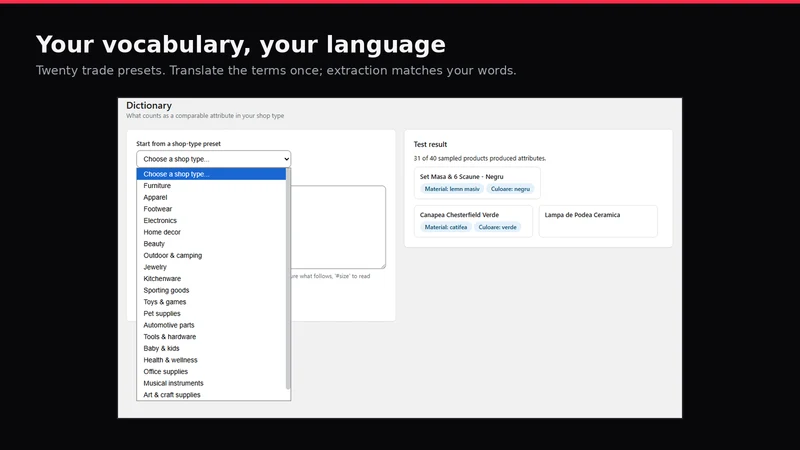800x450 pixels.
Task: Select Jewelry in the dropdown list
Action: point(211,267)
